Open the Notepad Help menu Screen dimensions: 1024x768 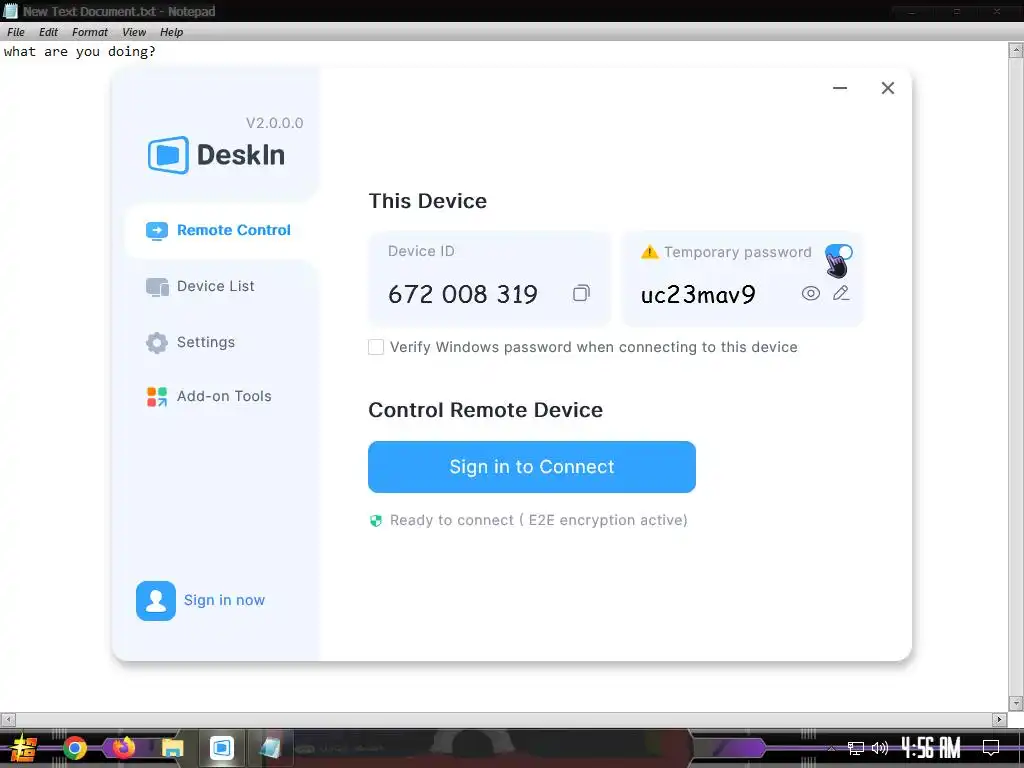(x=172, y=32)
